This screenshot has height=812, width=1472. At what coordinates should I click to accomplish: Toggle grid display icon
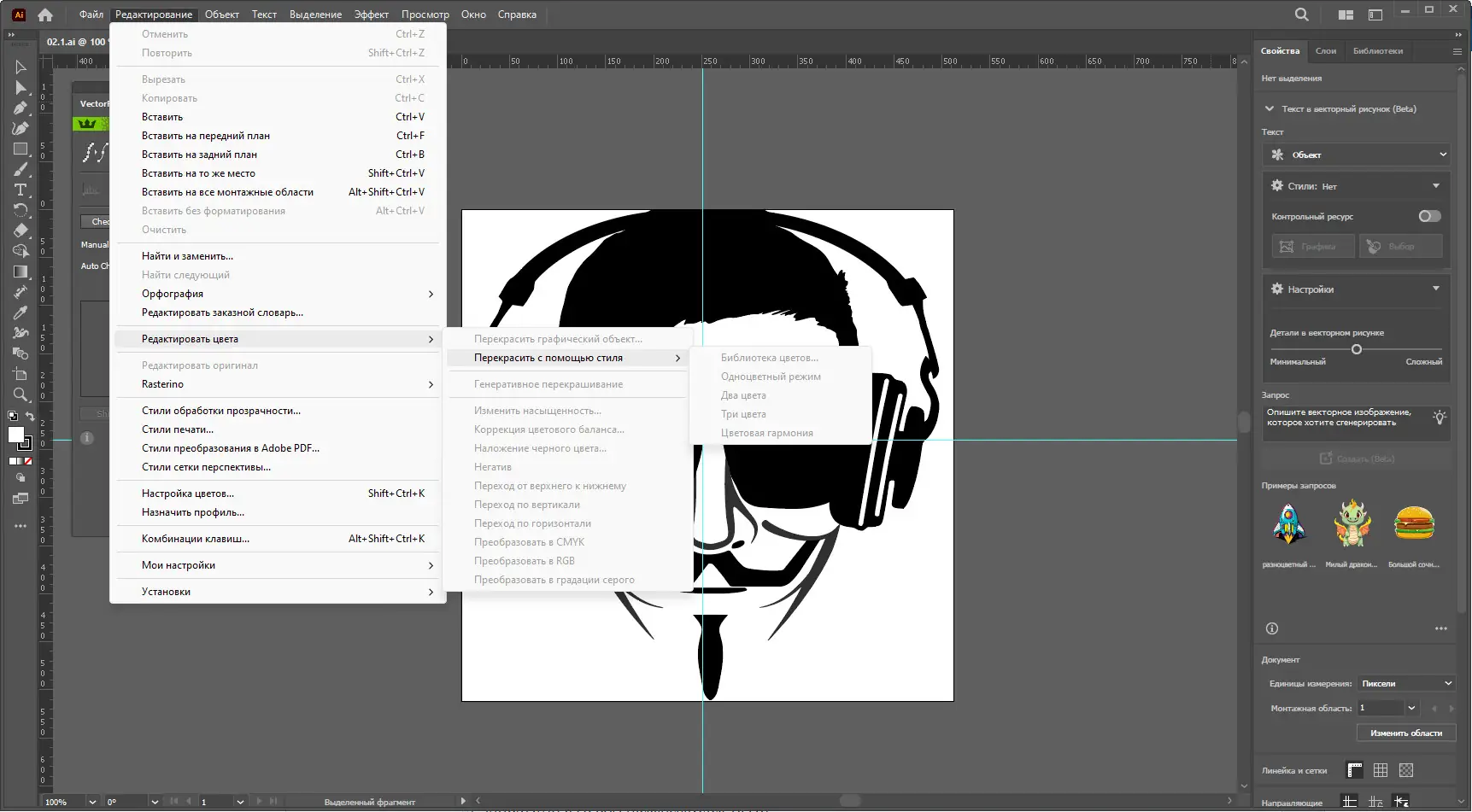point(1381,770)
